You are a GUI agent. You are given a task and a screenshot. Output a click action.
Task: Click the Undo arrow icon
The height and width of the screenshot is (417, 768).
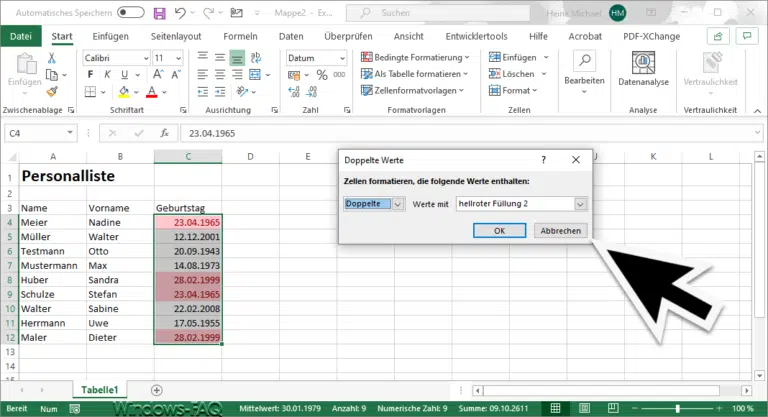180,13
